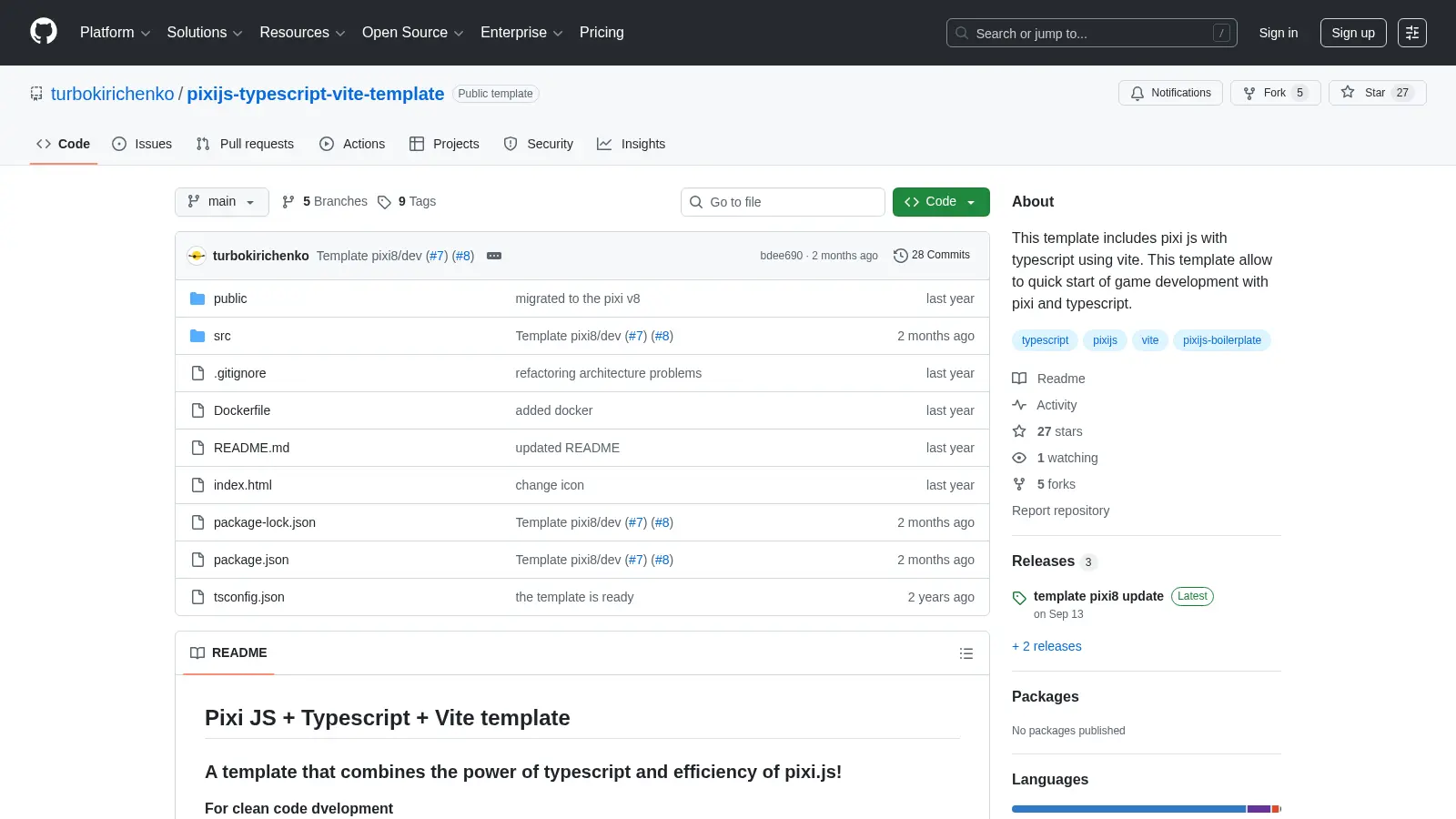Viewport: 1456px width, 819px height.
Task: Expand the green Code clone dropdown
Action: (x=941, y=202)
